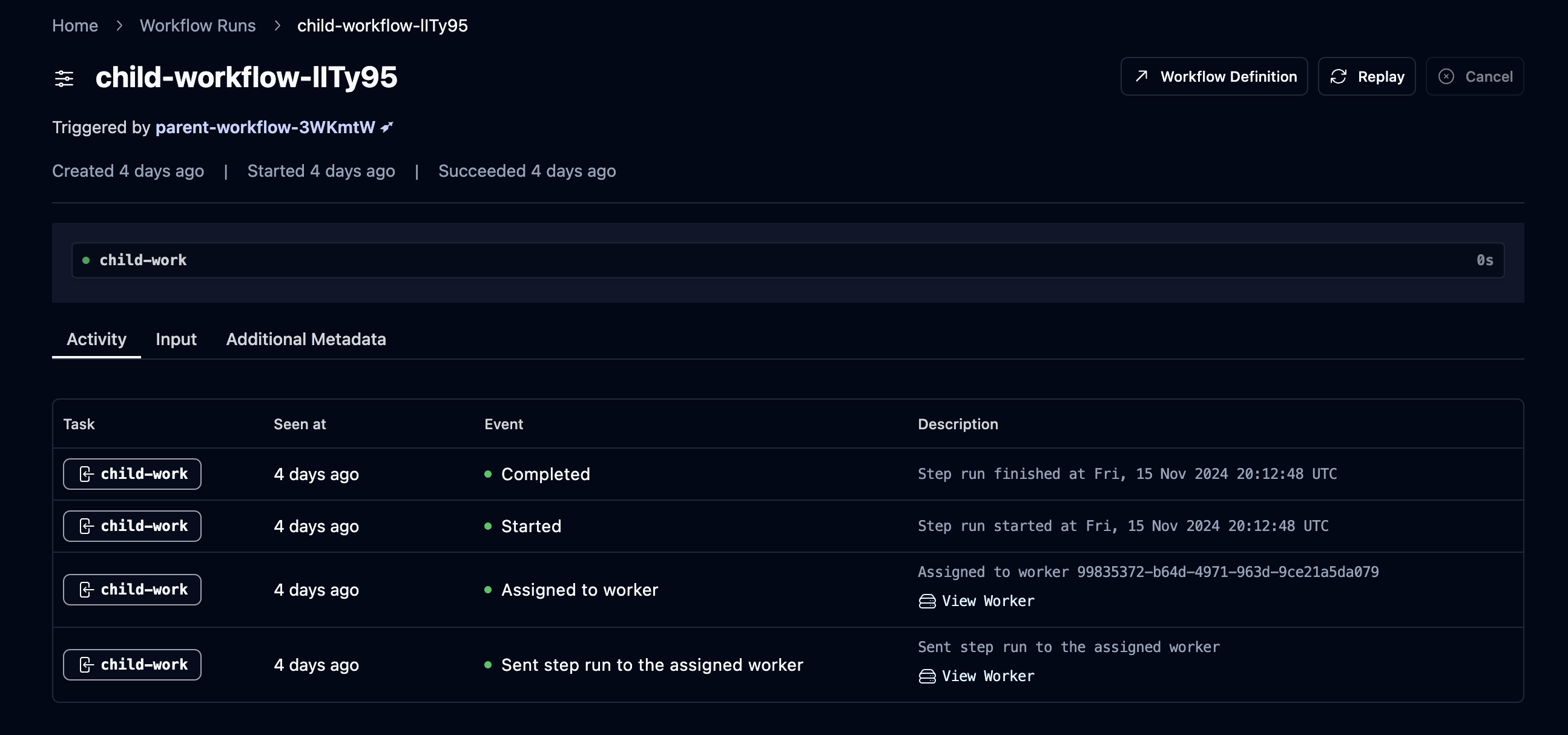Click the Replay refresh icon
Viewport: 1568px width, 735px height.
click(1338, 76)
